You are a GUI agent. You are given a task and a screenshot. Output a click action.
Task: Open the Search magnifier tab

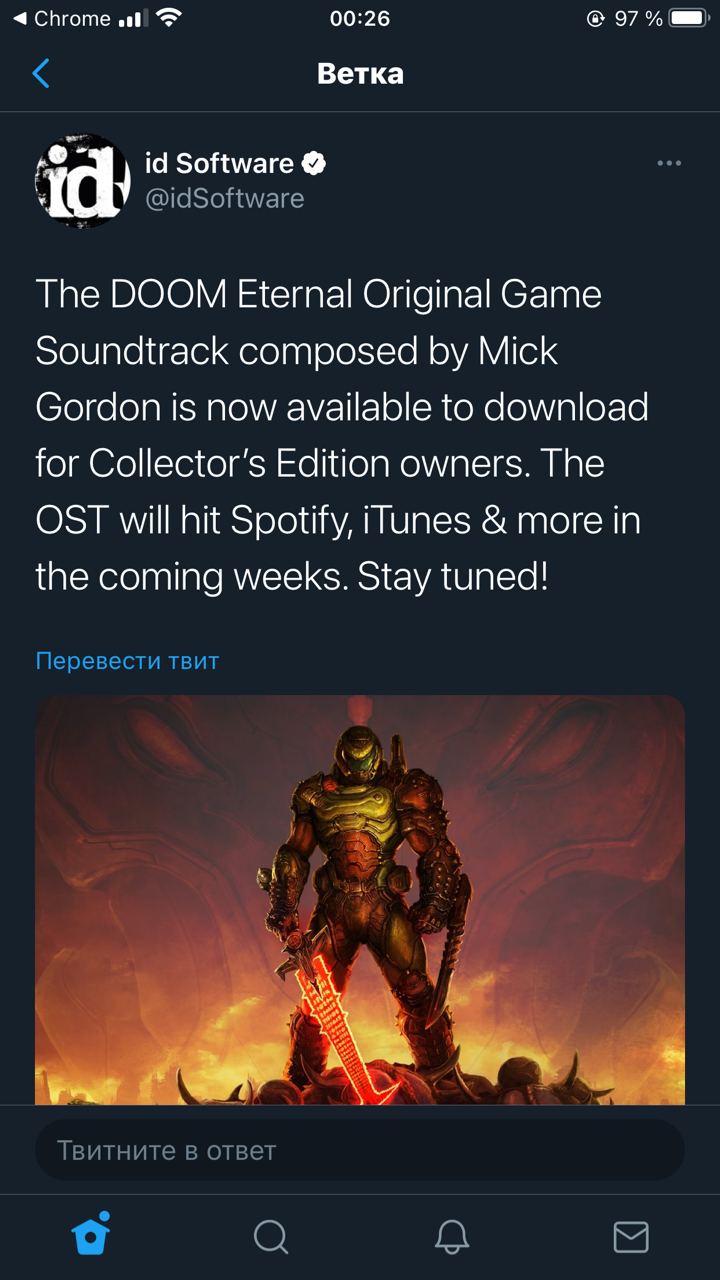[x=270, y=1237]
